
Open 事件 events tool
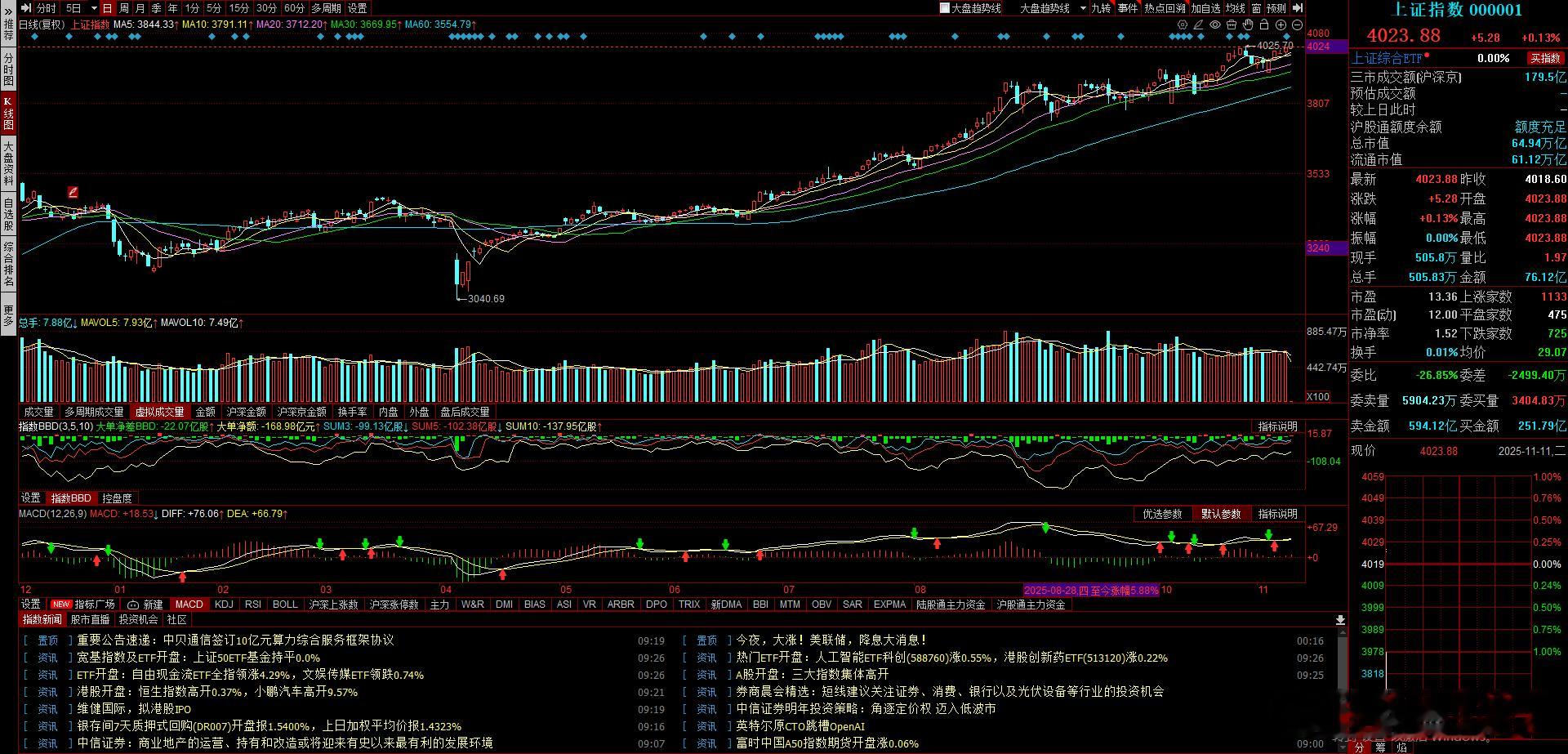(x=1128, y=8)
